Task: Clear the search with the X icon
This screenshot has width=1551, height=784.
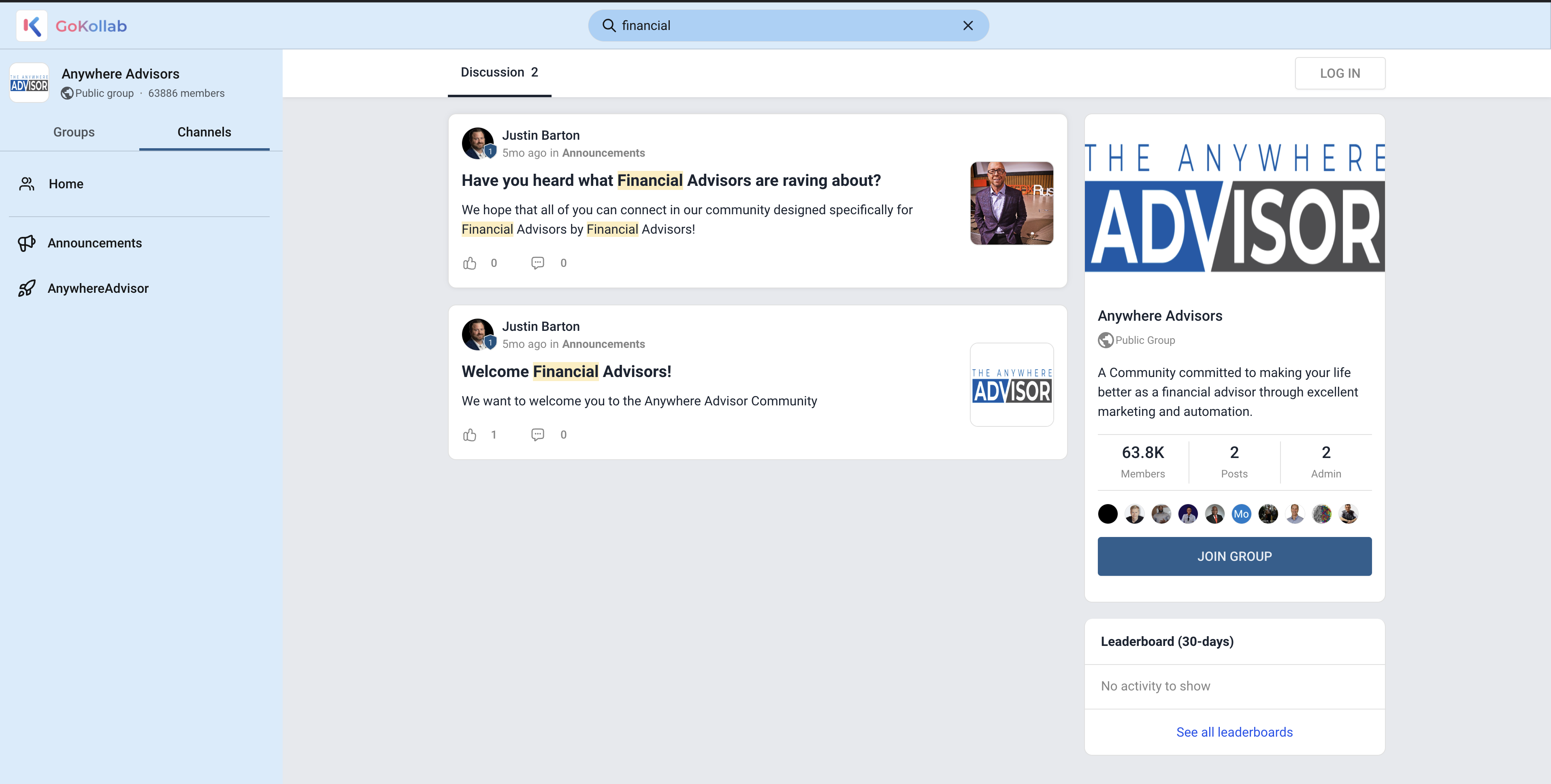Action: pos(967,26)
